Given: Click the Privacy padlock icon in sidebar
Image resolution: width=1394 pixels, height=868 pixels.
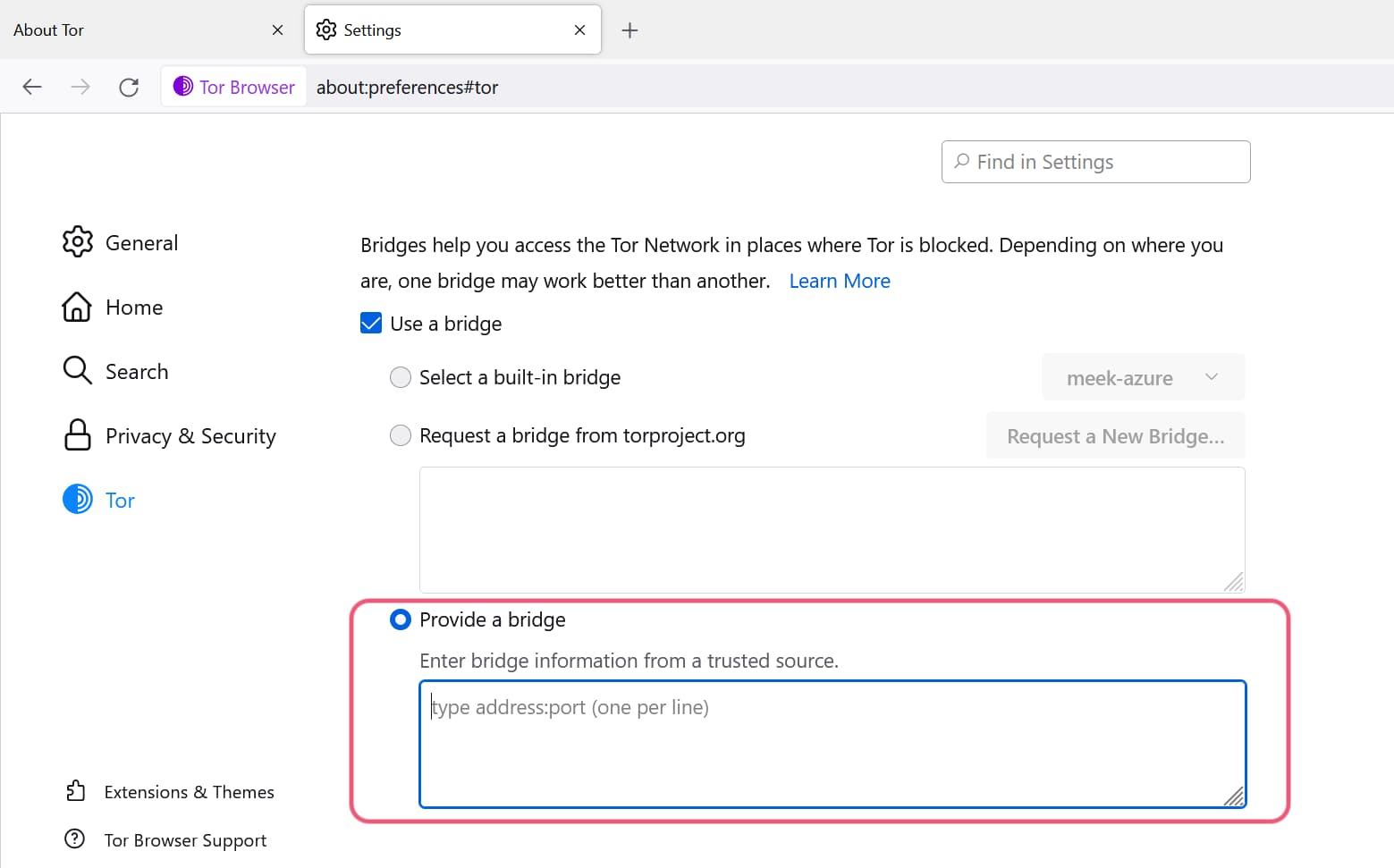Looking at the screenshot, I should 78,434.
